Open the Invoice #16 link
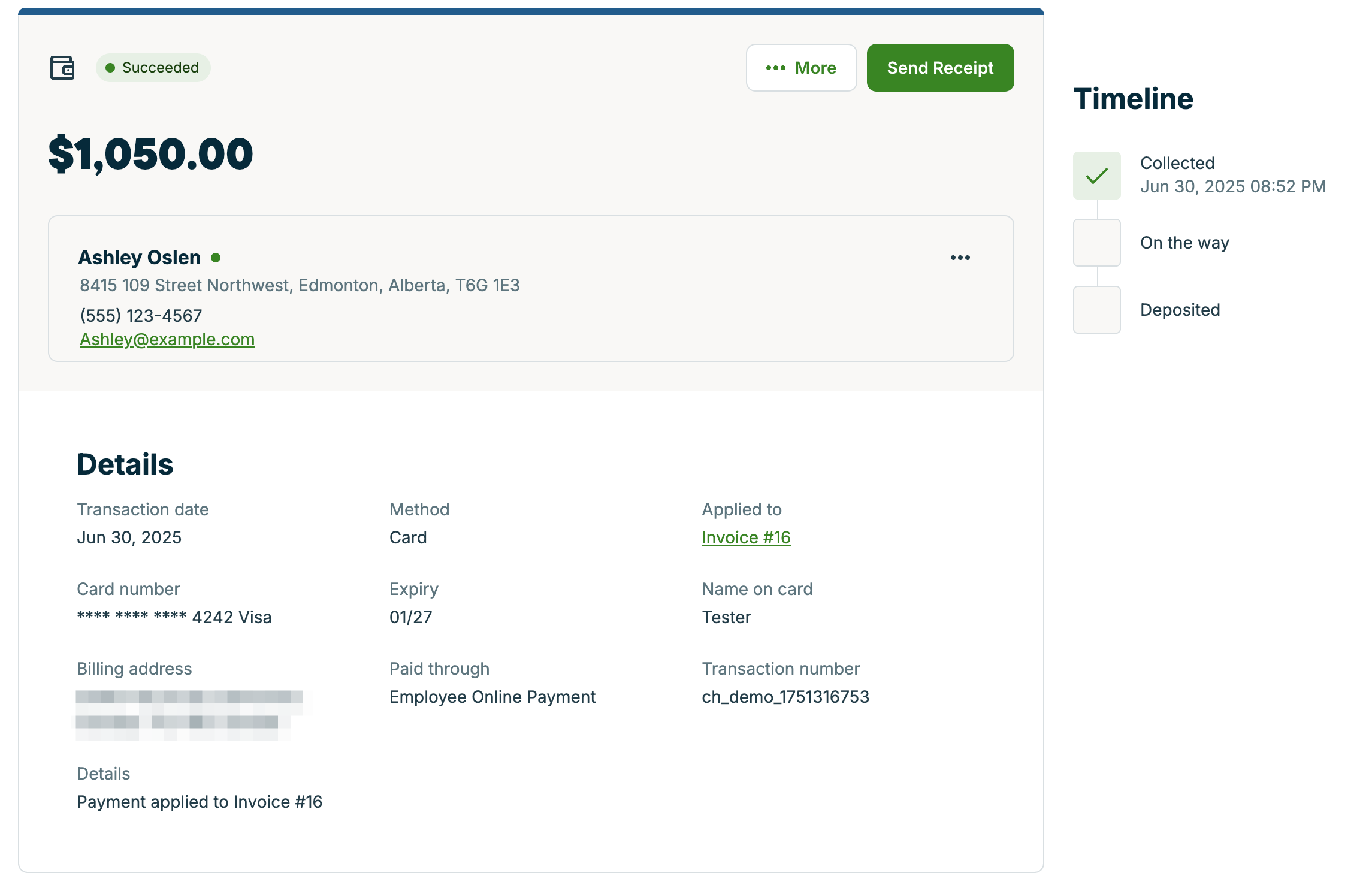The height and width of the screenshot is (882, 1372). point(746,537)
